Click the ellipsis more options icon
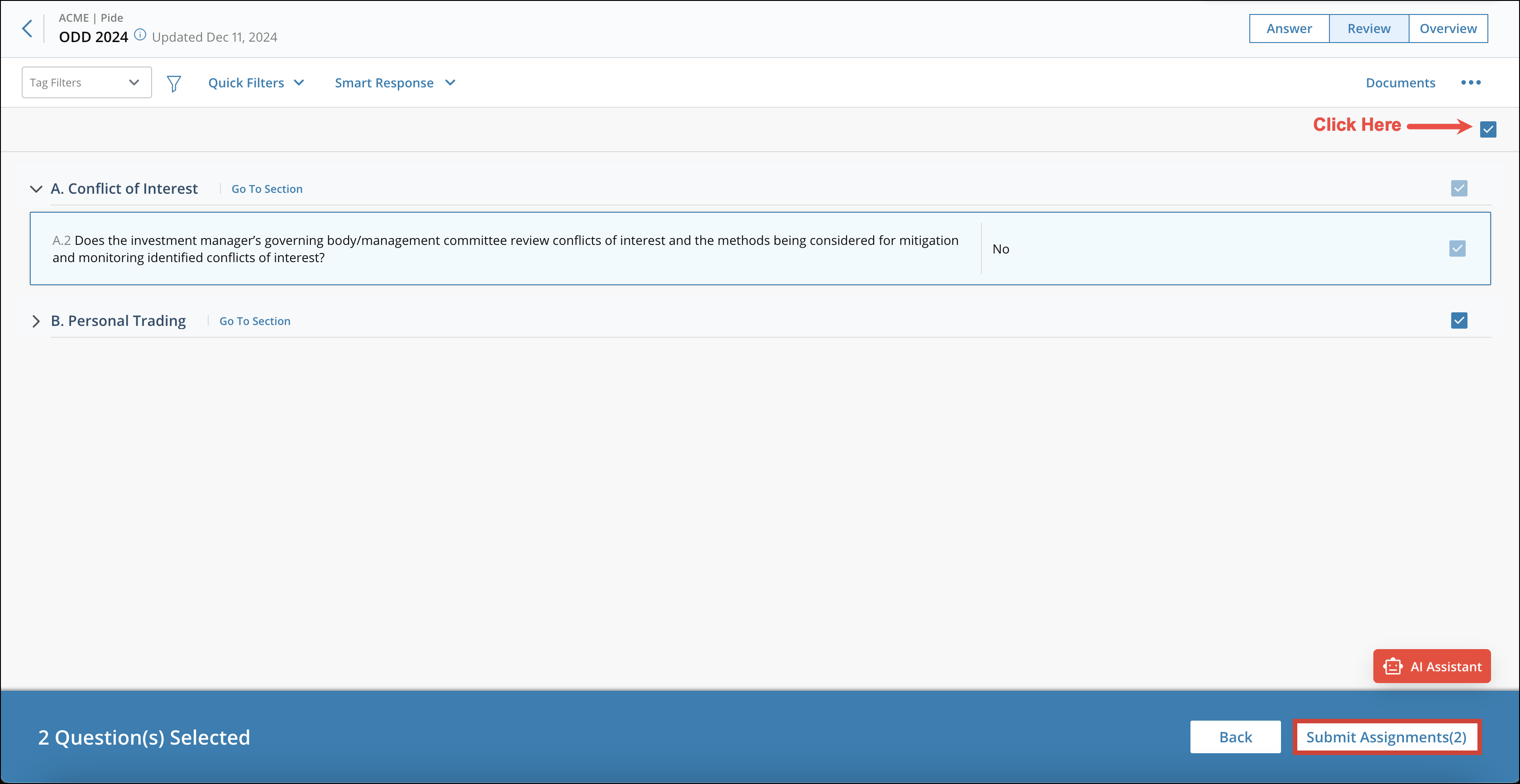Image resolution: width=1520 pixels, height=784 pixels. pos(1470,82)
